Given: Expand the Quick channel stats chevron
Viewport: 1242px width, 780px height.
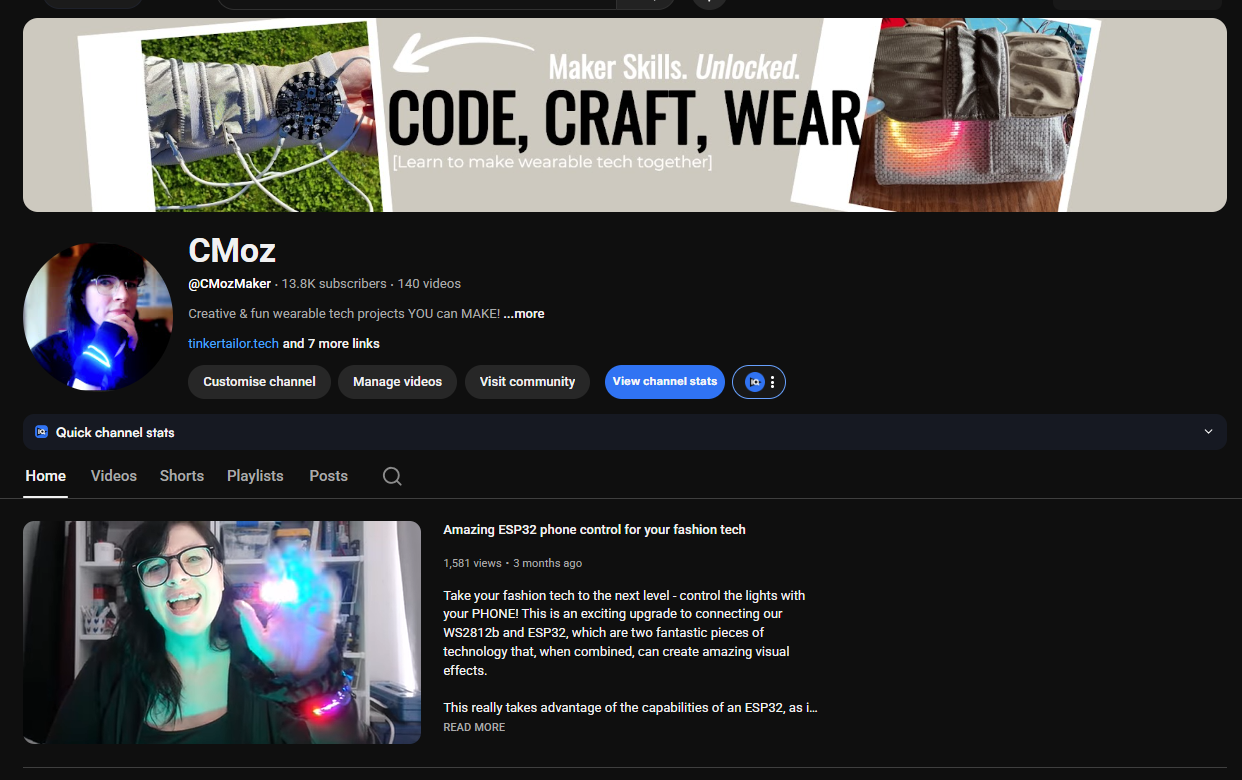Looking at the screenshot, I should pos(1208,432).
